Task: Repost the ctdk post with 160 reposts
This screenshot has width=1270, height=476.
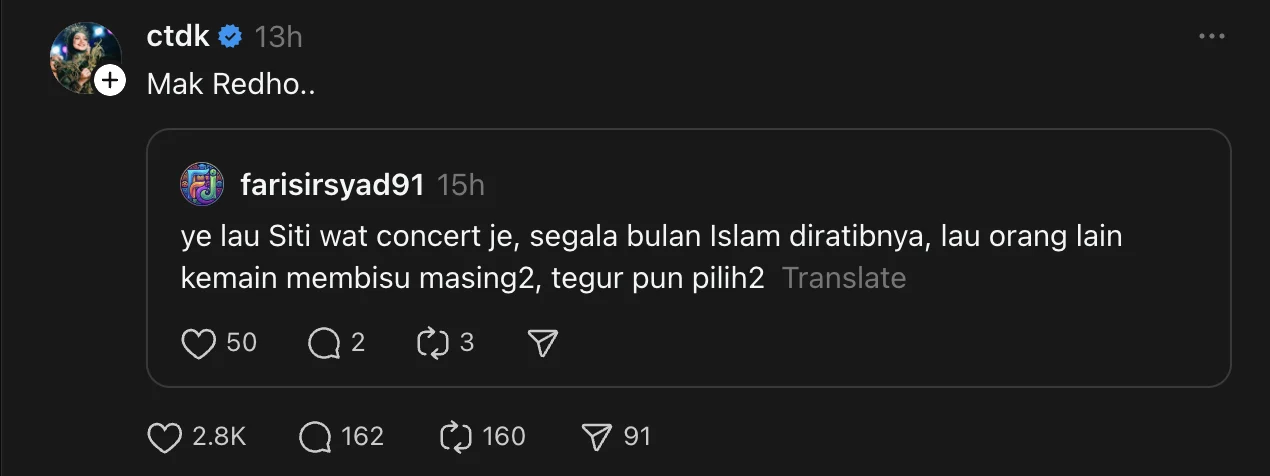Action: (x=455, y=437)
